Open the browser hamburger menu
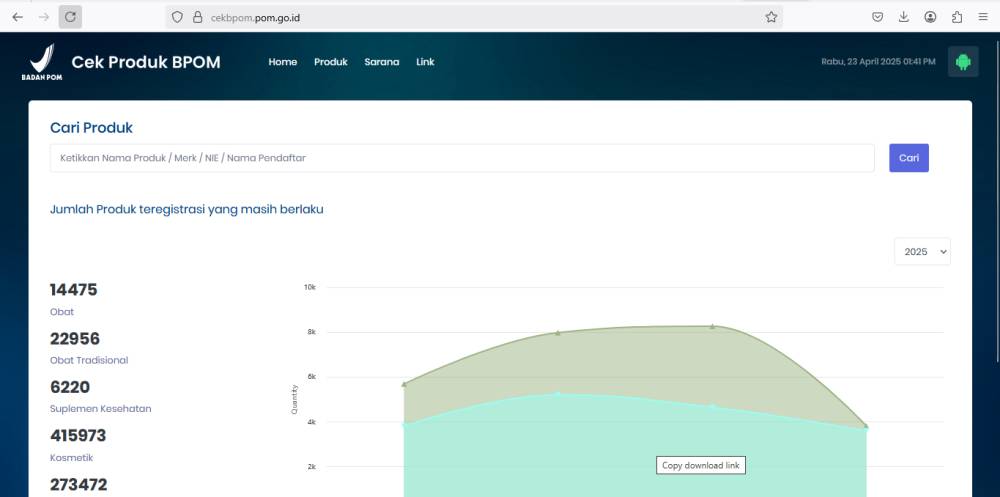The width and height of the screenshot is (1000, 497). 983,17
